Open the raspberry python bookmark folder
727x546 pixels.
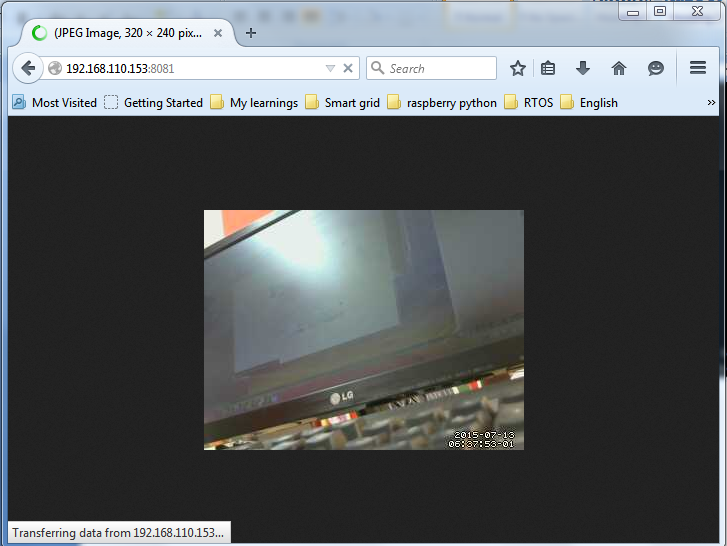click(x=442, y=102)
